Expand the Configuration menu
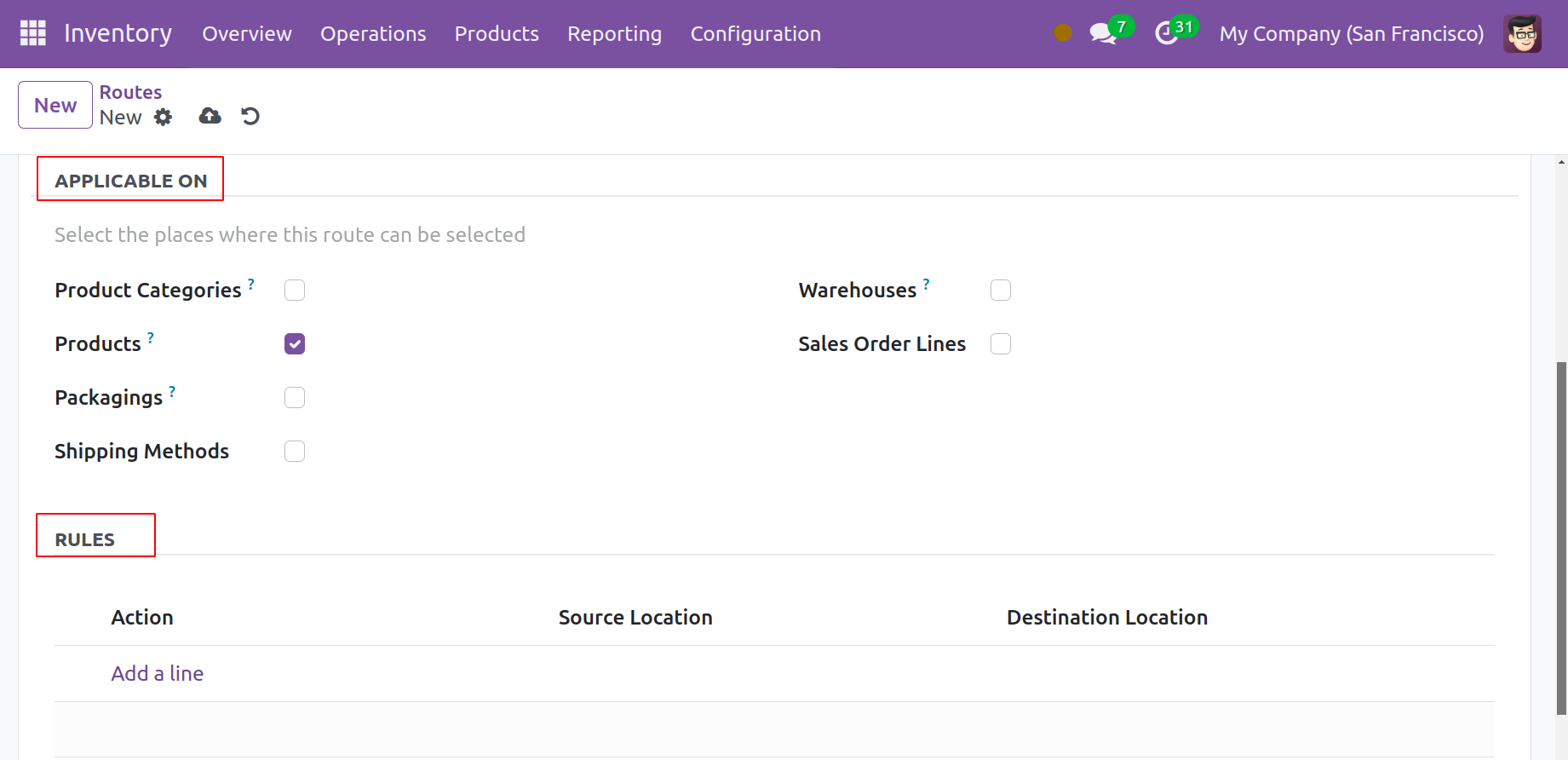Image resolution: width=1568 pixels, height=760 pixels. (755, 34)
